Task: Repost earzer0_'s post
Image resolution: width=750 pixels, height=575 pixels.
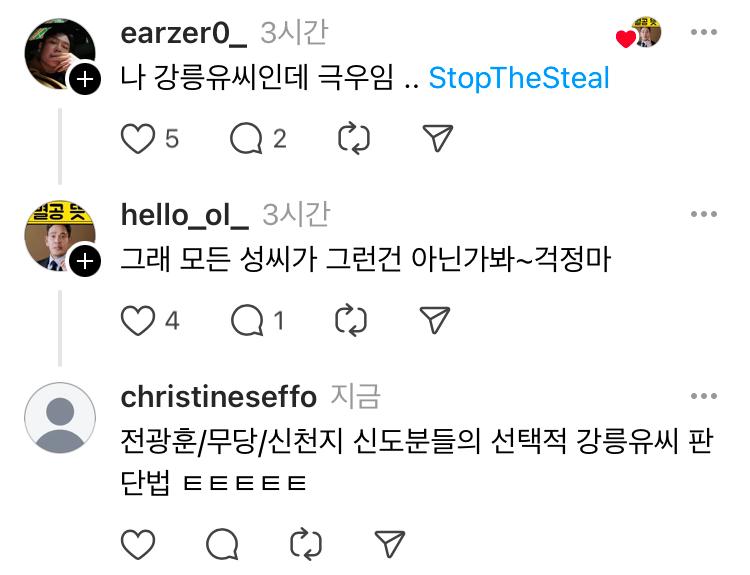Action: tap(354, 139)
